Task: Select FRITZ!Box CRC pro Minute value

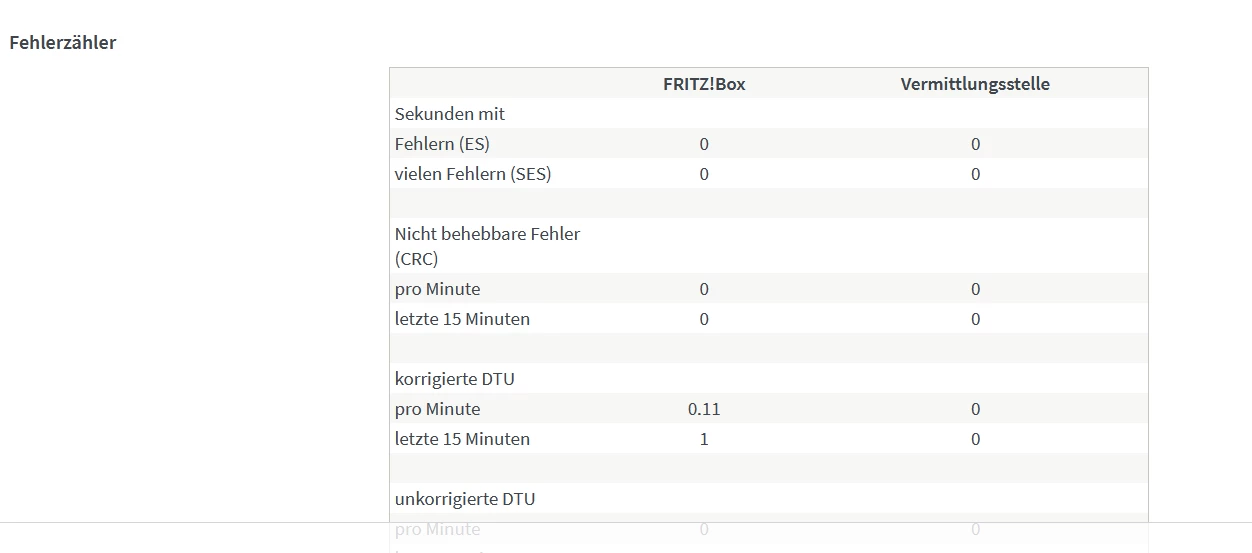Action: pyautogui.click(x=704, y=289)
